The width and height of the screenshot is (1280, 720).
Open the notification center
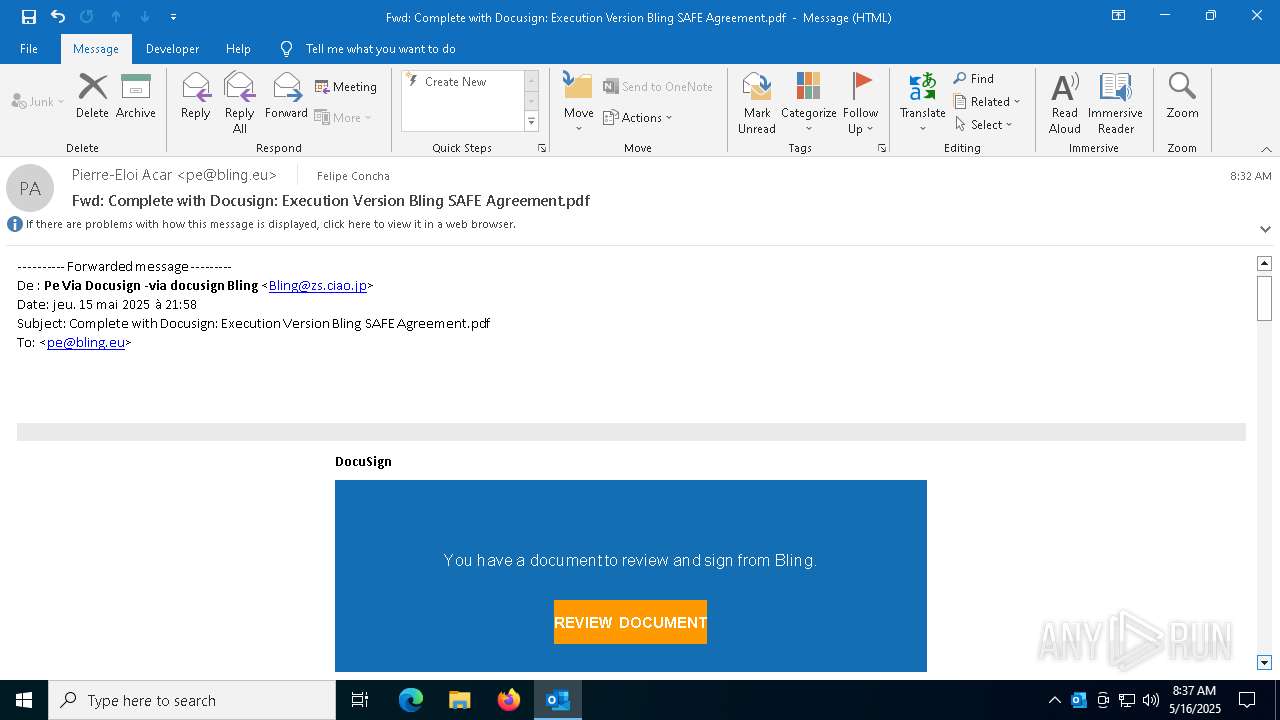(1247, 700)
